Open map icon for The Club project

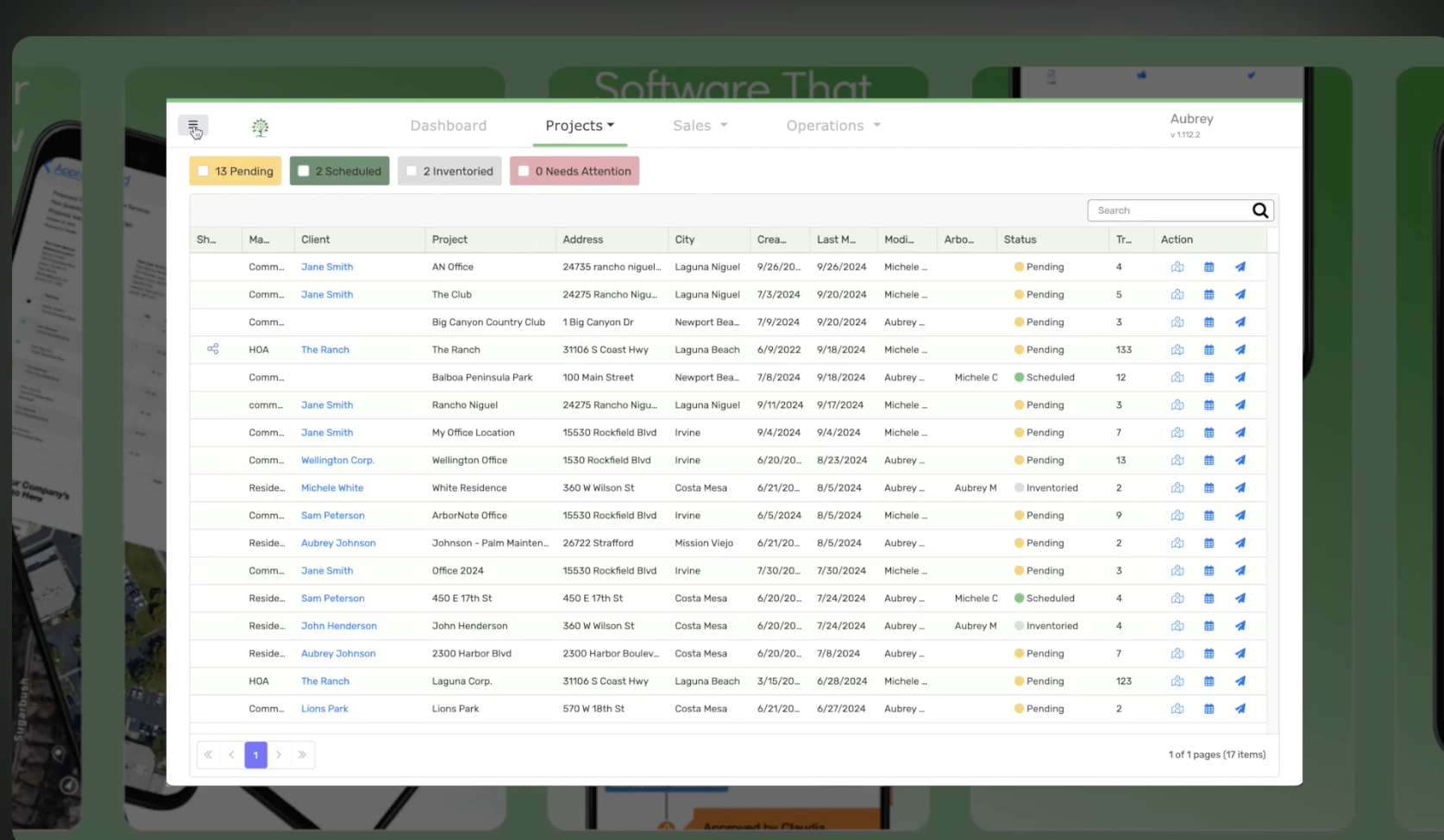click(1177, 295)
